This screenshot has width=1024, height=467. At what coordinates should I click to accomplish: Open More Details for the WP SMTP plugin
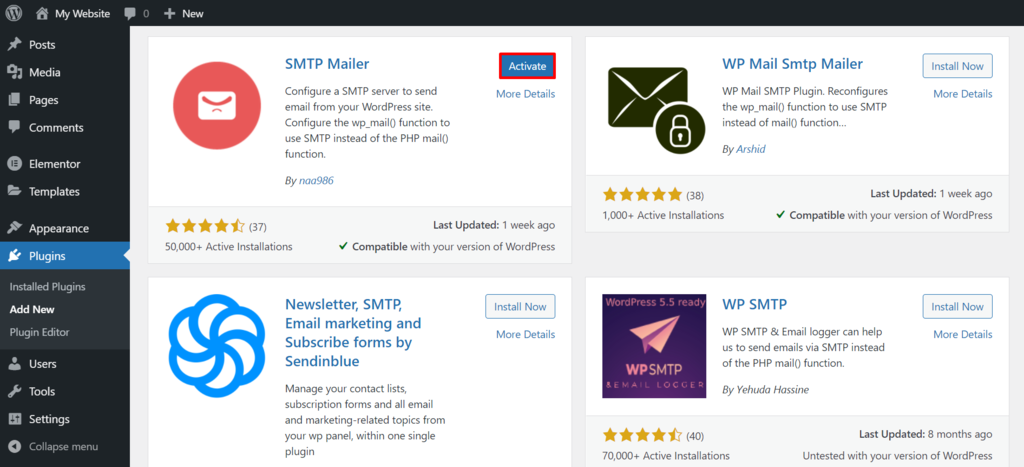[x=962, y=334]
